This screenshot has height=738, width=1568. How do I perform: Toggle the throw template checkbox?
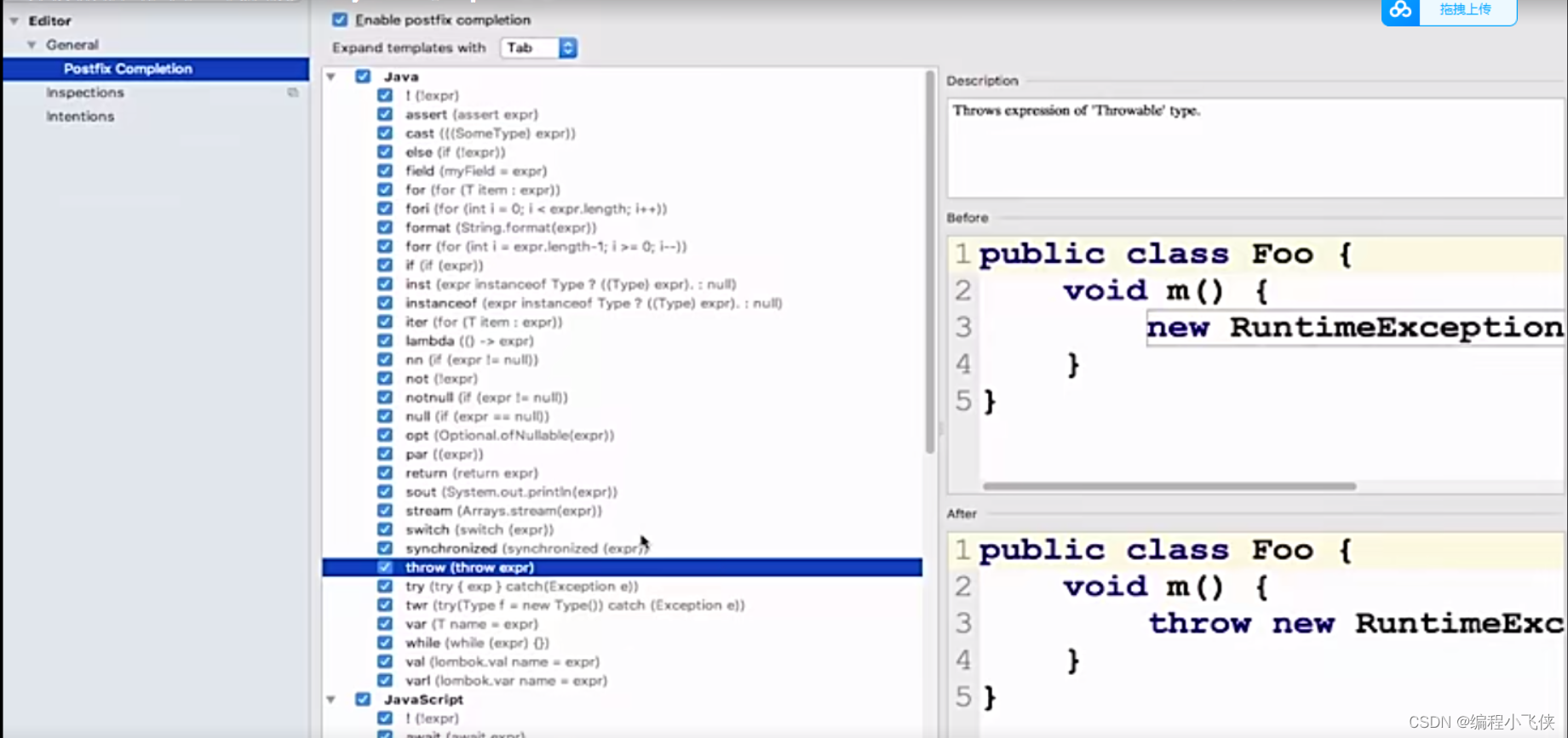pyautogui.click(x=385, y=567)
